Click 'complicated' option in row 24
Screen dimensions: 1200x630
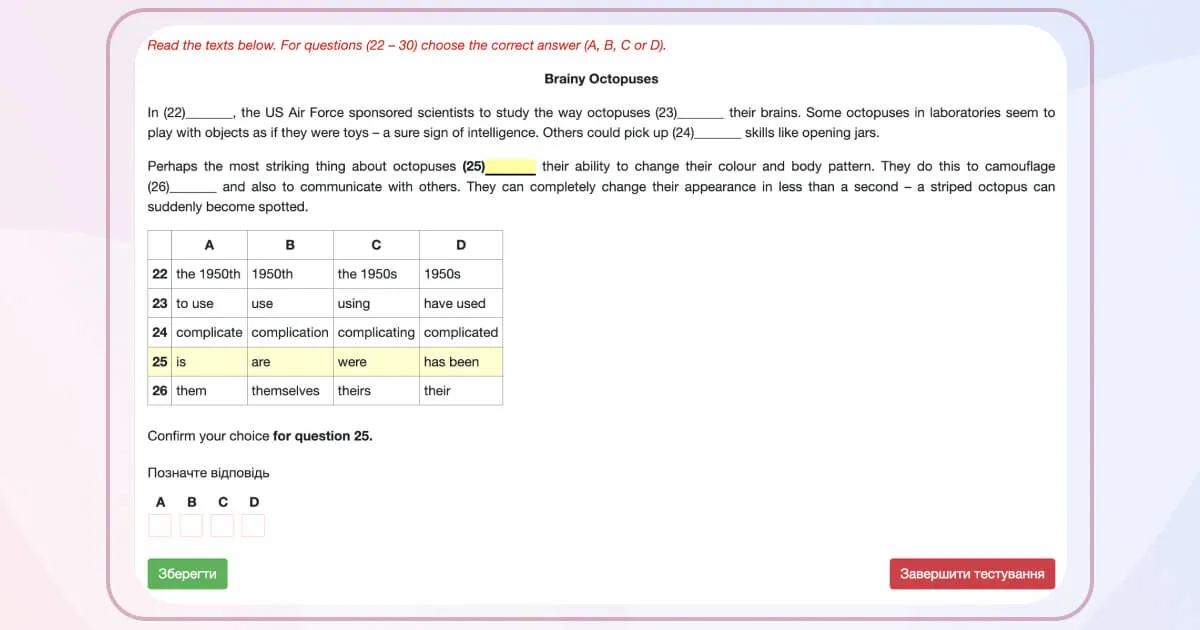pyautogui.click(x=460, y=332)
